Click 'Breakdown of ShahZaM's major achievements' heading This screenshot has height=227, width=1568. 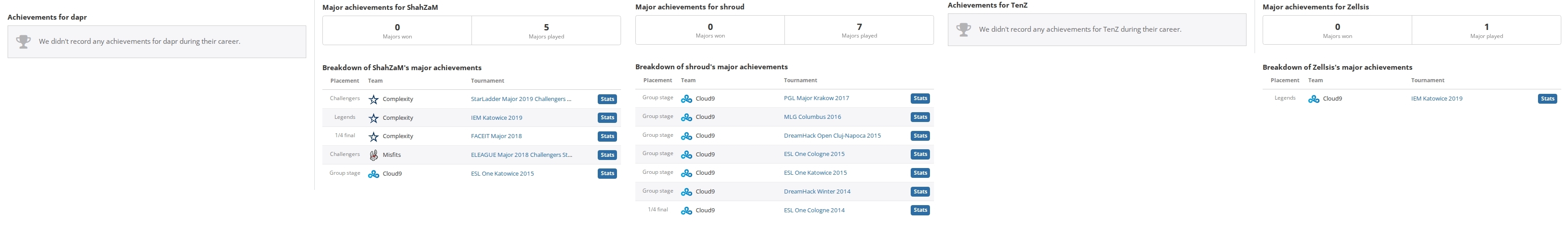pos(402,67)
